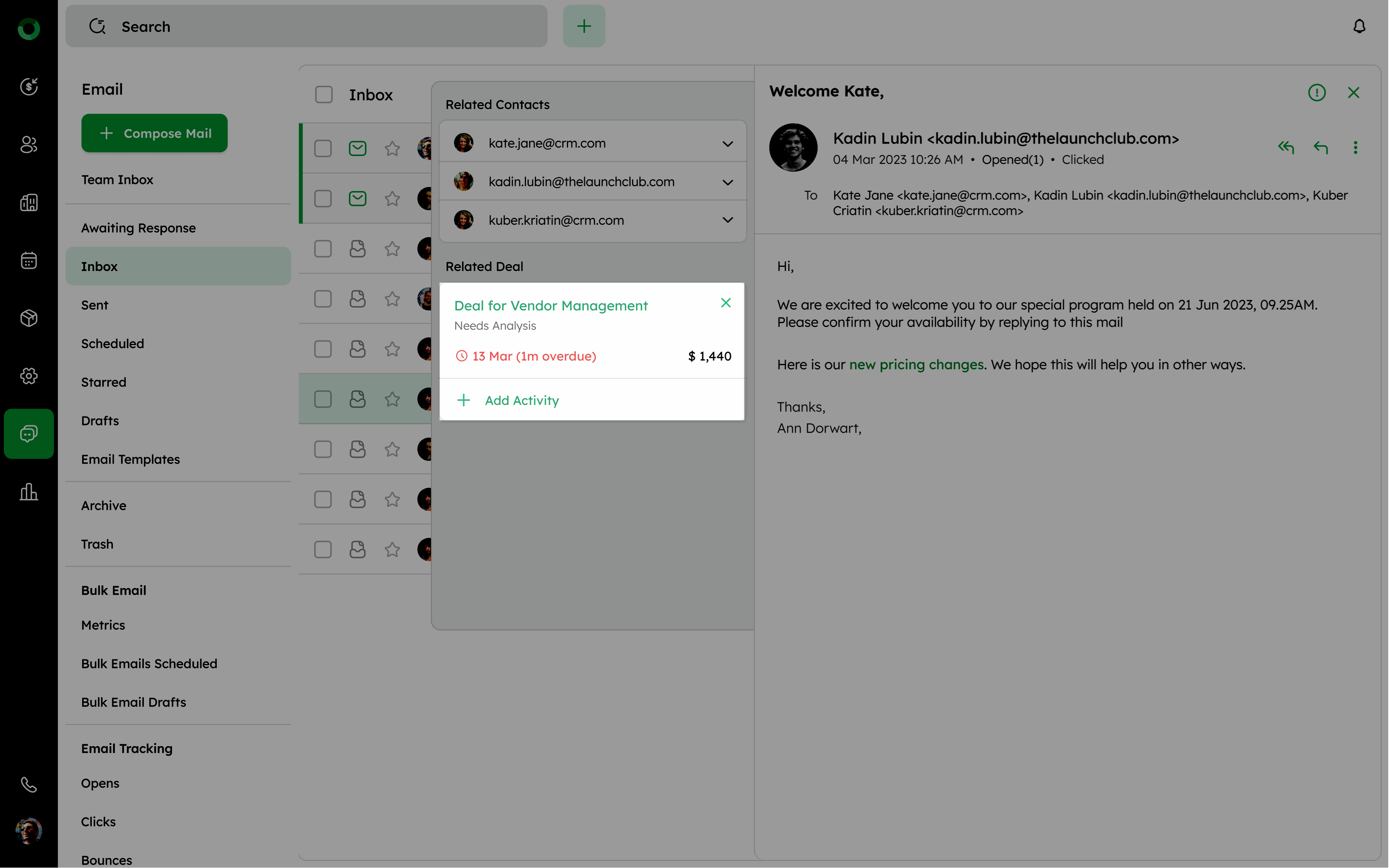Open the new pricing changes link
The width and height of the screenshot is (1389, 868).
(x=916, y=364)
